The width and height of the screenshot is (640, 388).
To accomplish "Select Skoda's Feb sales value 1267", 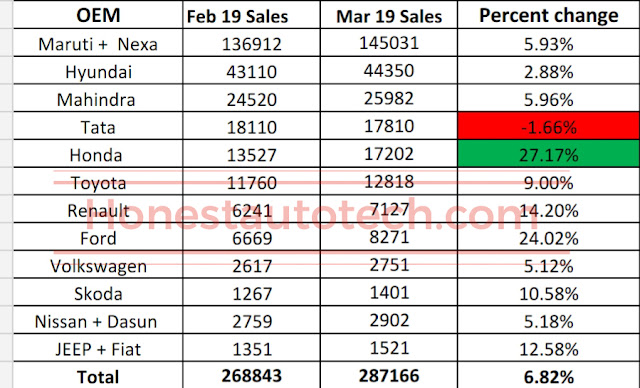I will pyautogui.click(x=251, y=293).
